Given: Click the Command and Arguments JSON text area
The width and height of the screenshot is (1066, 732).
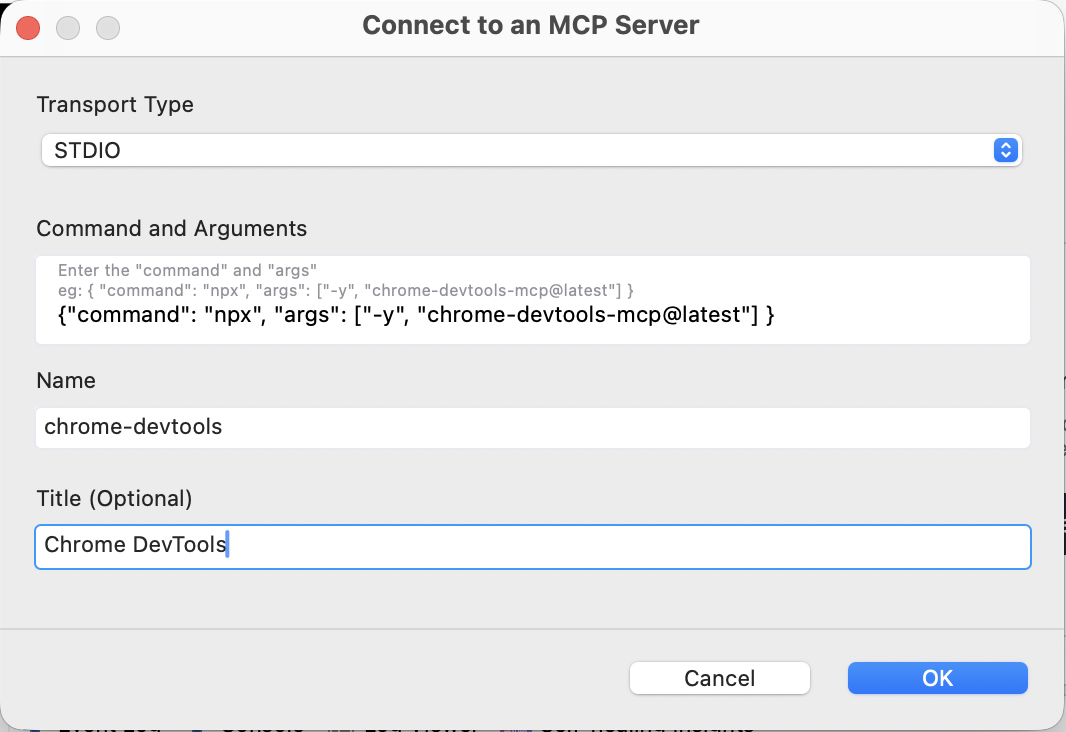Looking at the screenshot, I should pos(532,300).
